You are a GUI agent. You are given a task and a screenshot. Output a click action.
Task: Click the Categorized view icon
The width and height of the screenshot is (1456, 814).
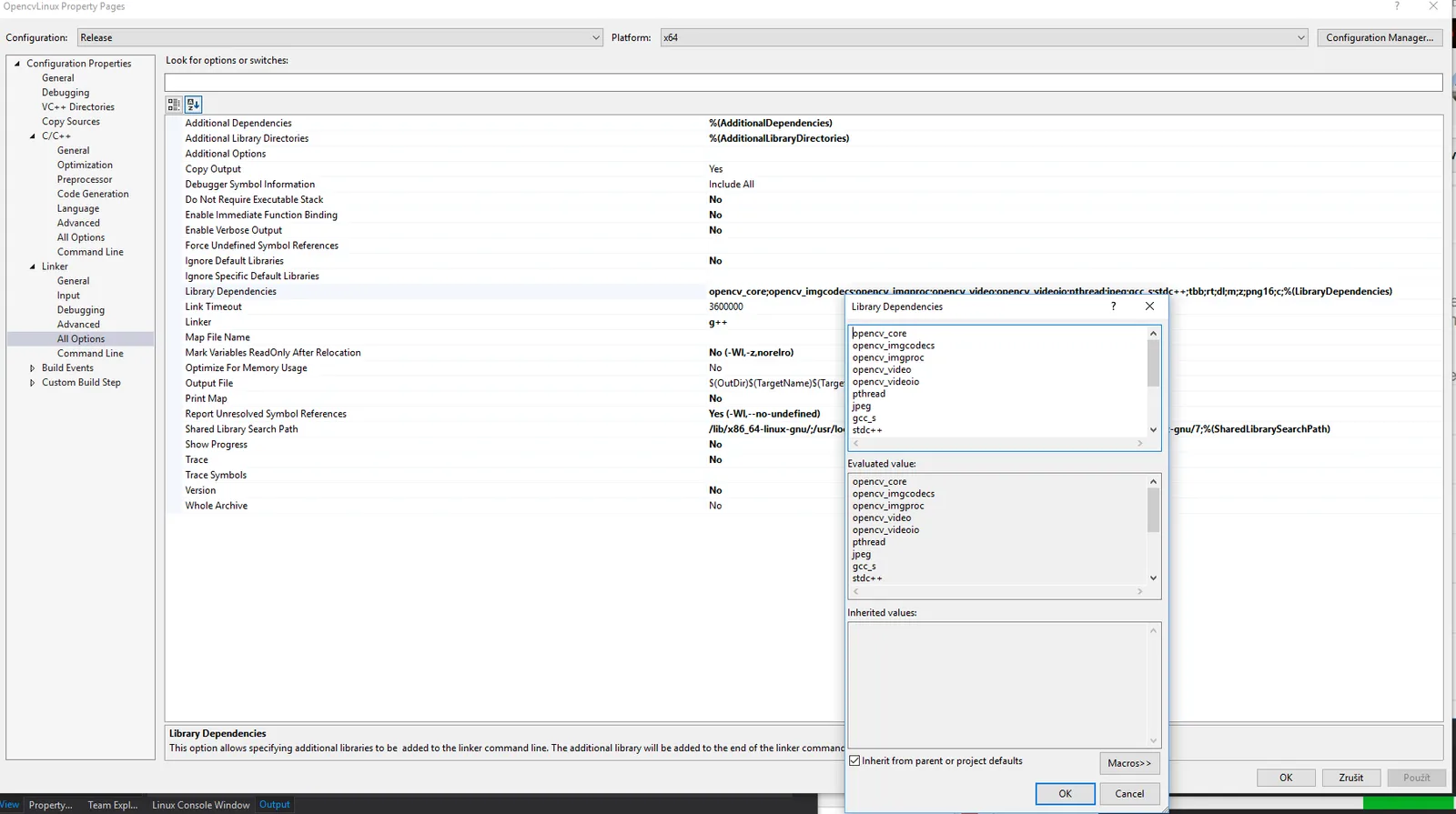pyautogui.click(x=174, y=105)
